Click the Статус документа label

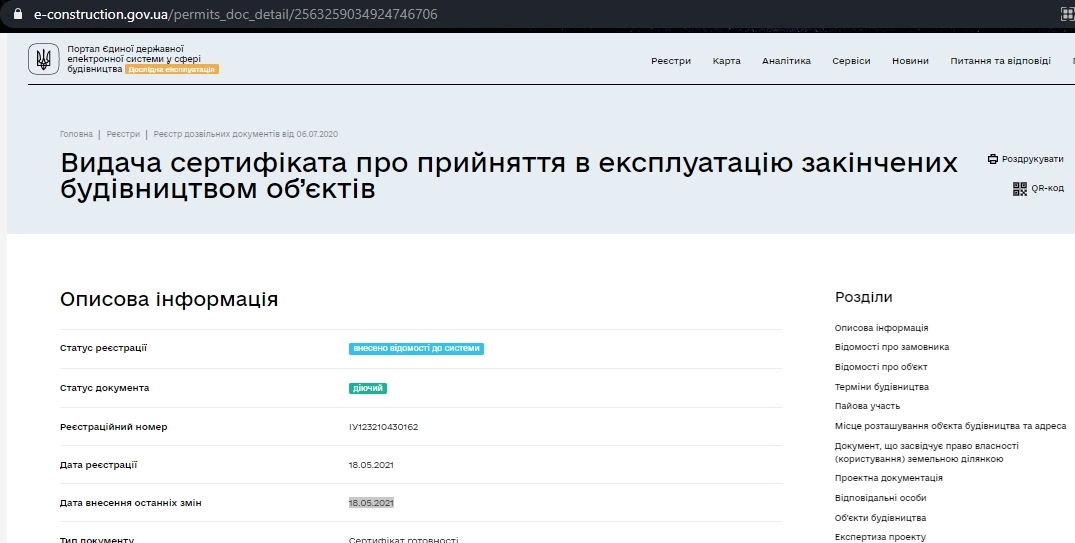tap(104, 388)
